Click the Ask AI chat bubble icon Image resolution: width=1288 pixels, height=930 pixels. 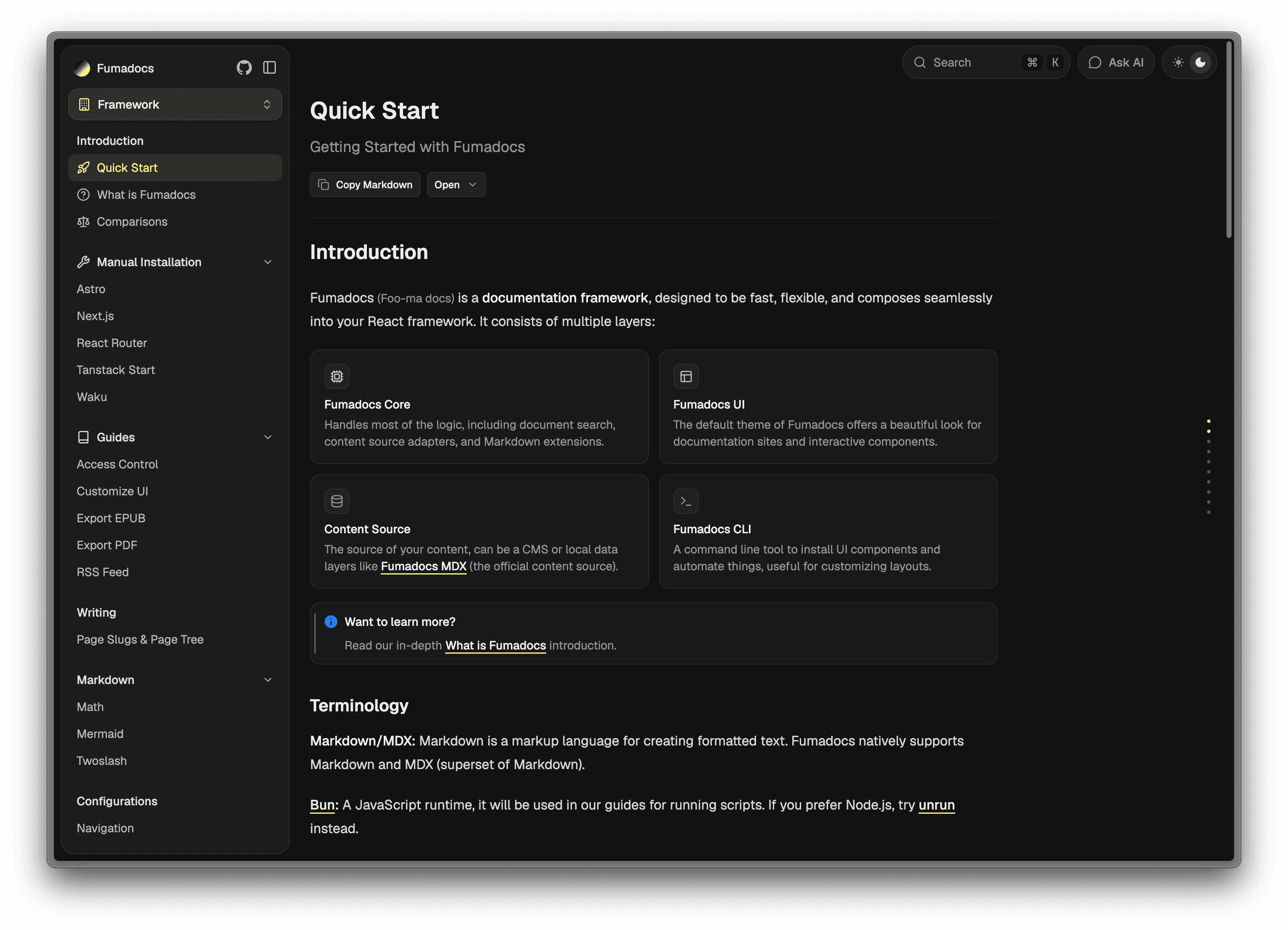point(1095,62)
